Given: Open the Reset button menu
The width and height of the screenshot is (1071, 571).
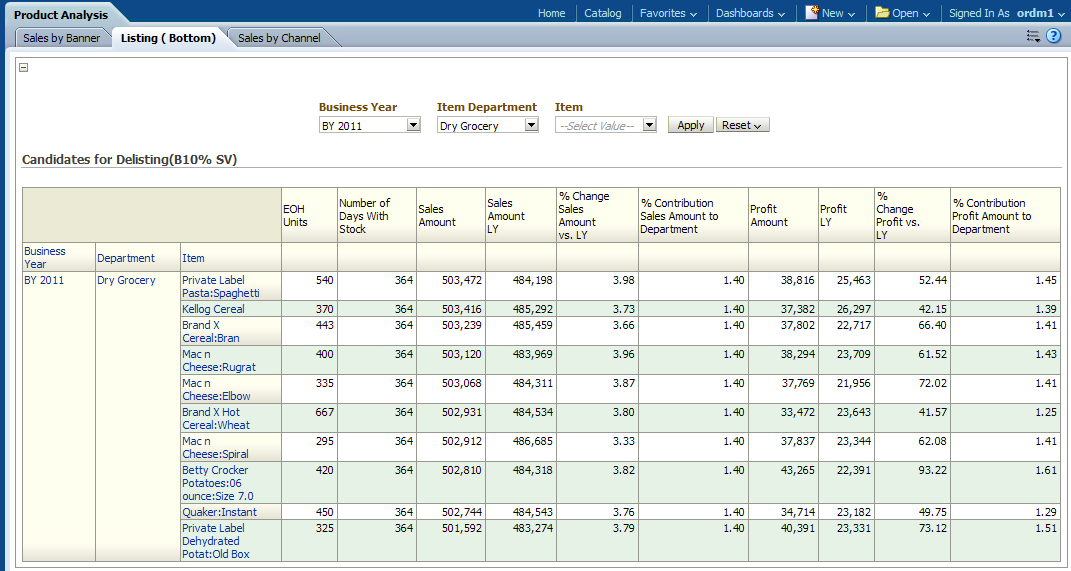Looking at the screenshot, I should click(x=742, y=126).
